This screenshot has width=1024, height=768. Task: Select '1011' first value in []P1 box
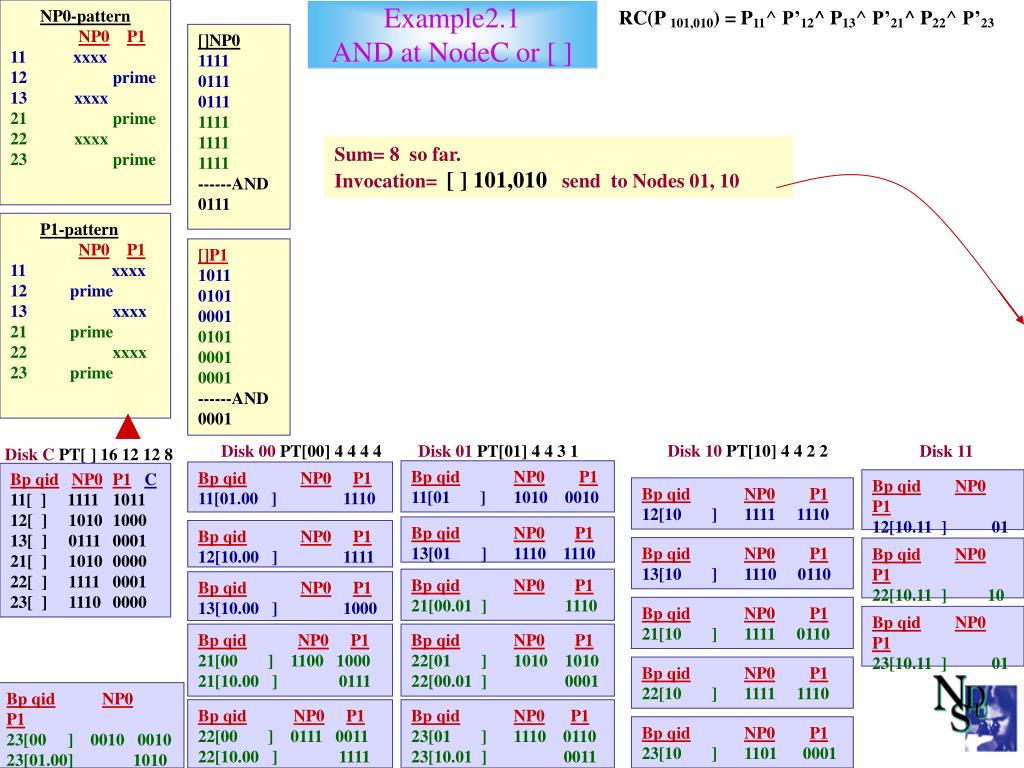(x=214, y=276)
